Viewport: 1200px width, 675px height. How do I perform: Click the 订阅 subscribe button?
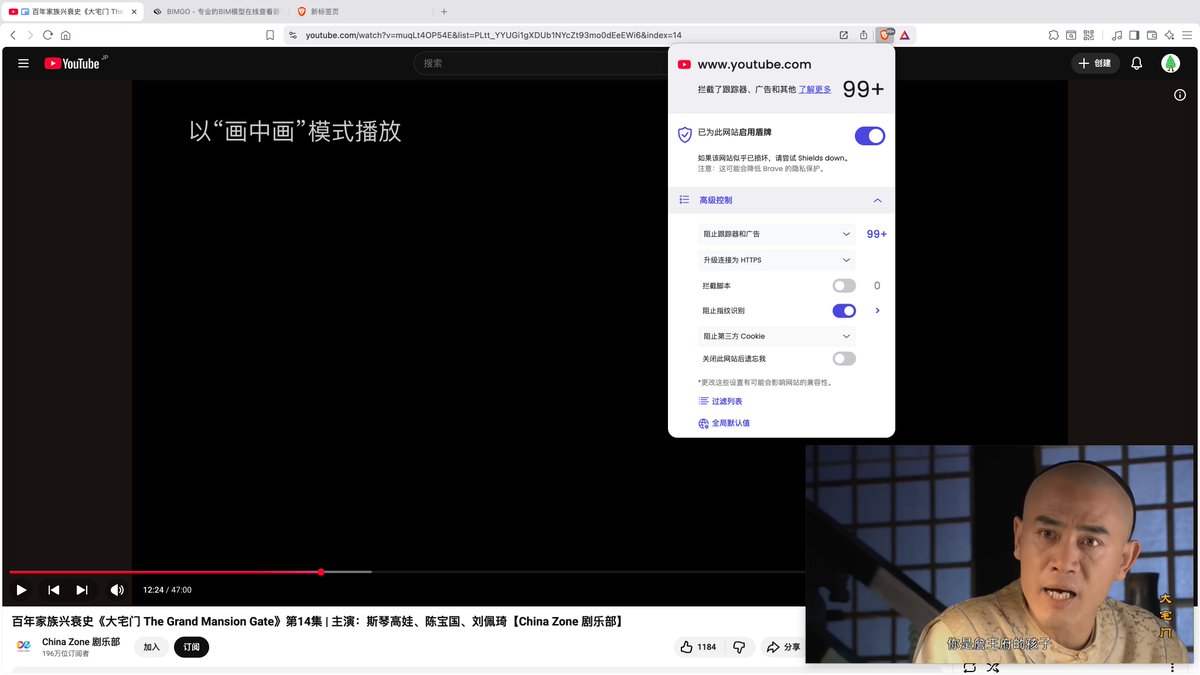tap(191, 647)
